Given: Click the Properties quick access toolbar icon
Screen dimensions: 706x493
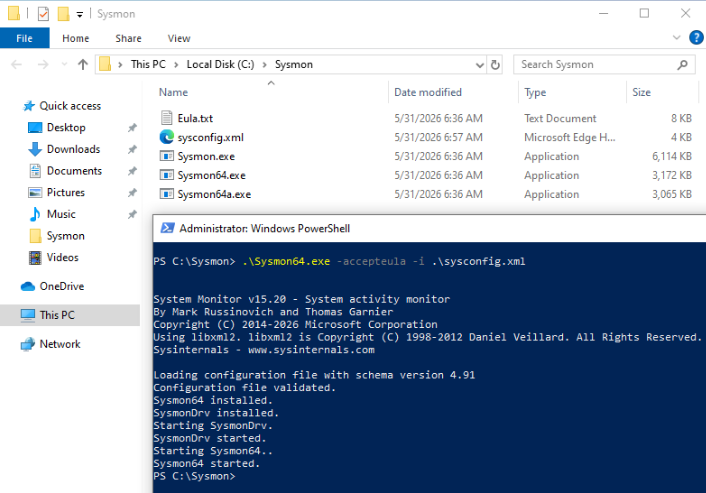Looking at the screenshot, I should click(43, 14).
